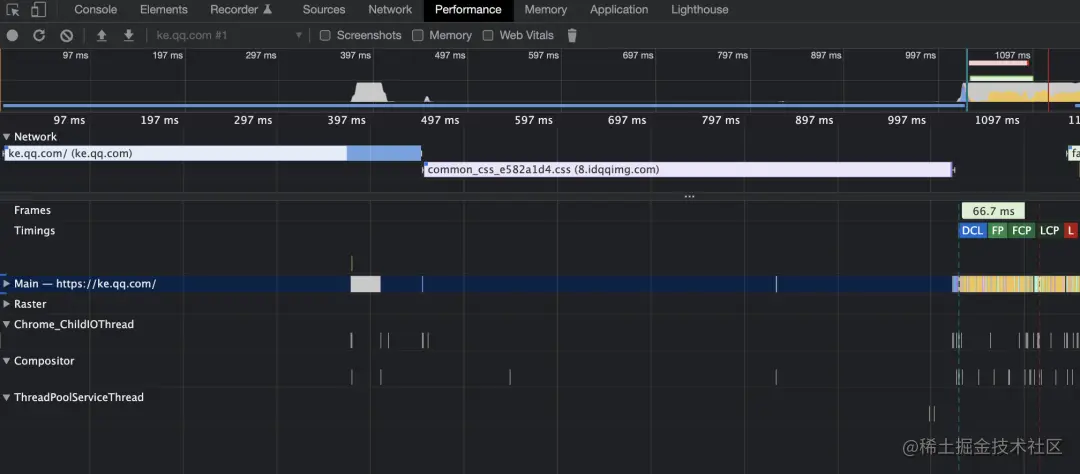
Task: Open the Network tab
Action: pos(390,10)
